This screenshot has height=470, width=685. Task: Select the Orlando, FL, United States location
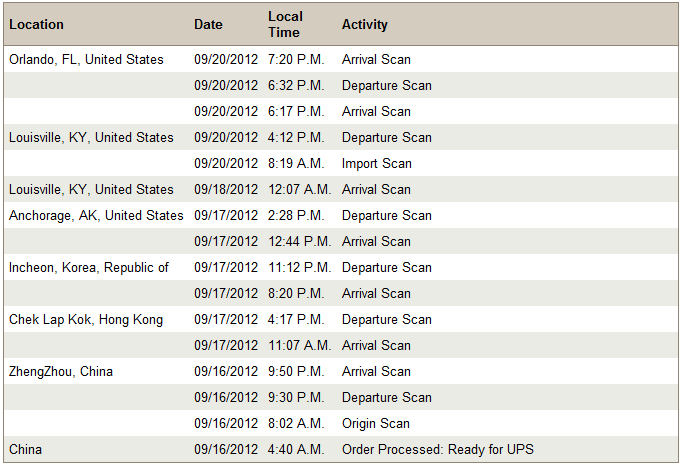tap(86, 59)
